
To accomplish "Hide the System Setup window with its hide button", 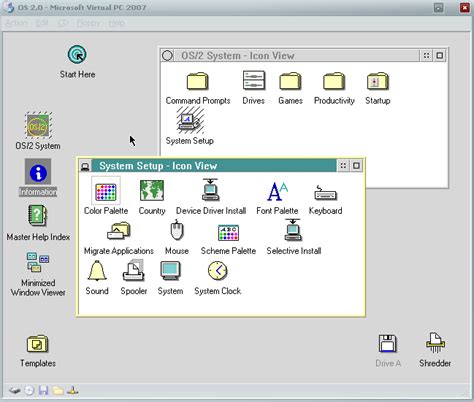I will click(x=343, y=165).
